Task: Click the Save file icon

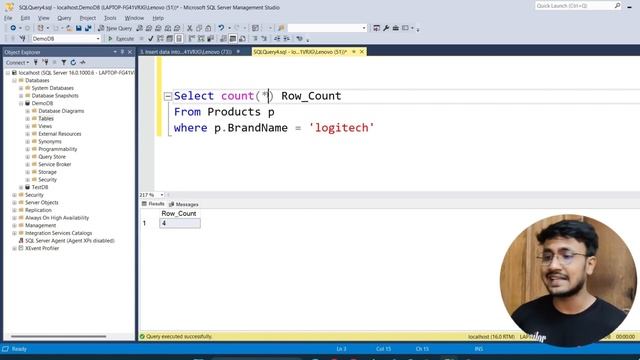Action: point(78,28)
